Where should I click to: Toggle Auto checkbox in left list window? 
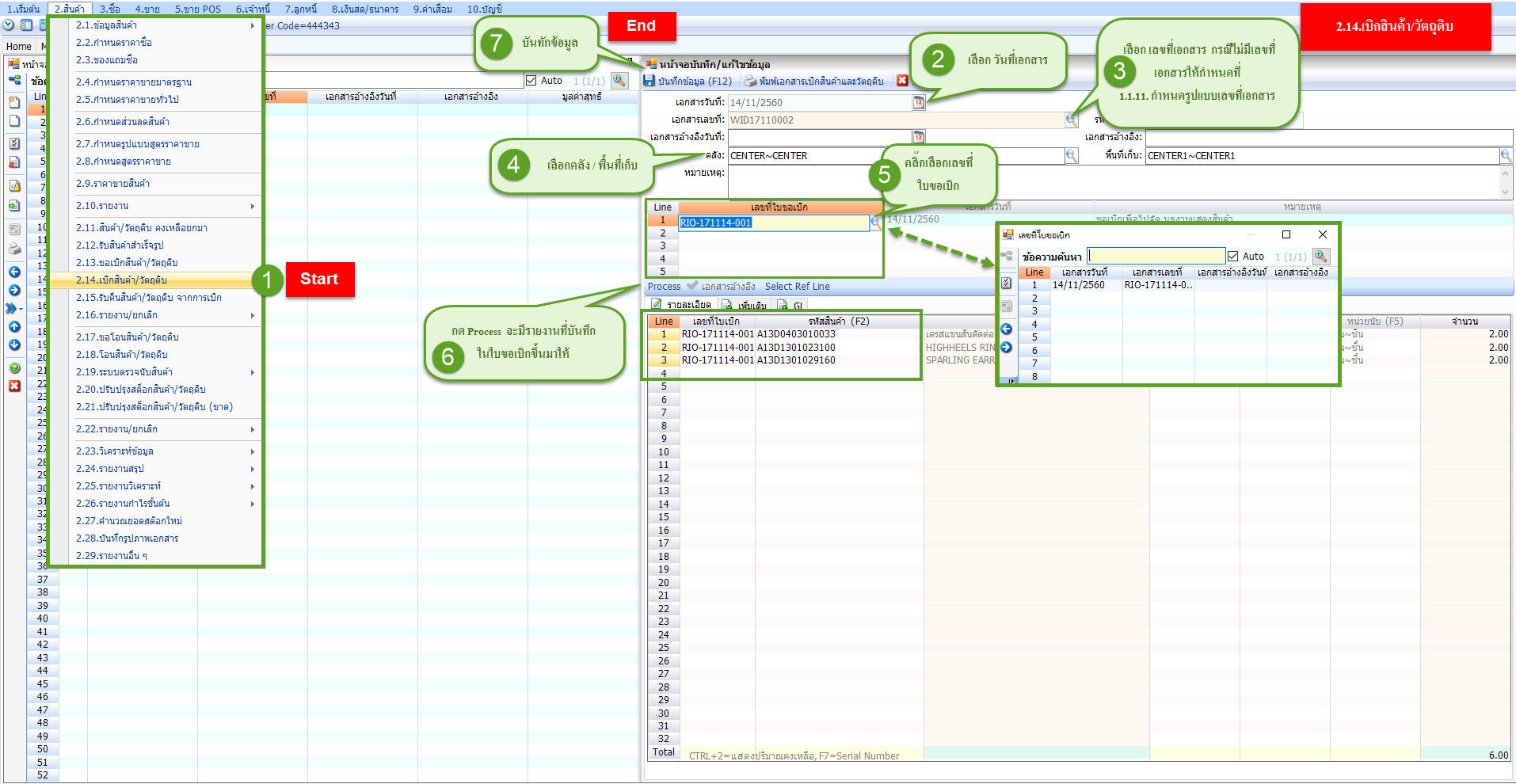coord(531,80)
